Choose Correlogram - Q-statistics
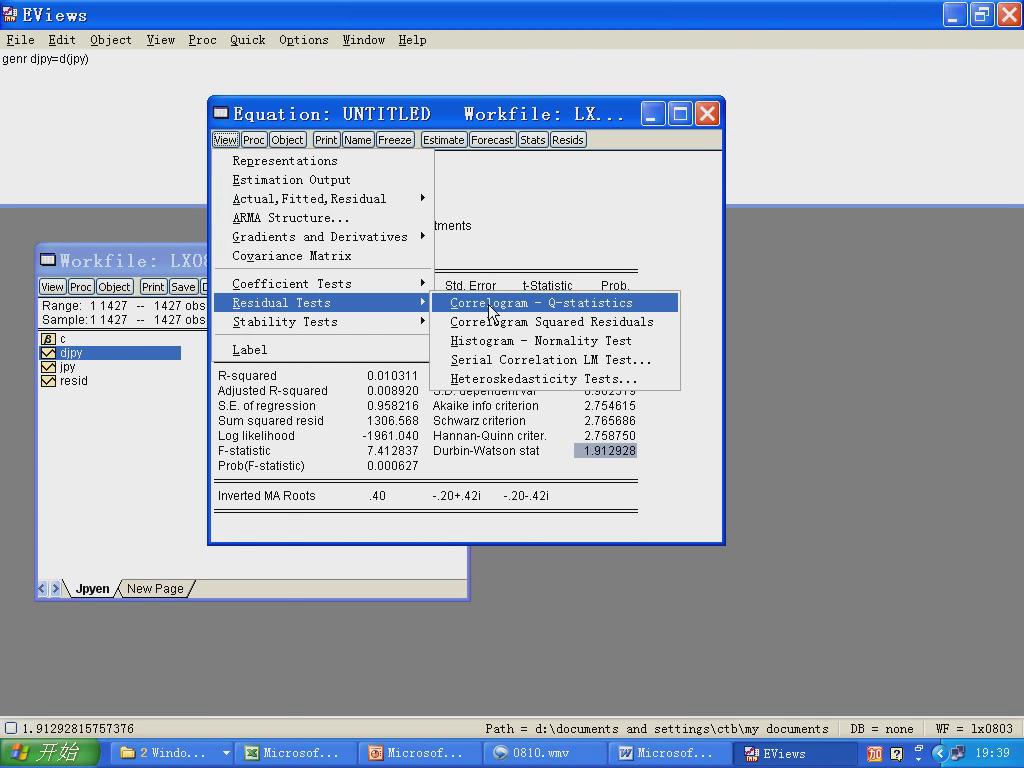1024x768 pixels. 554,302
